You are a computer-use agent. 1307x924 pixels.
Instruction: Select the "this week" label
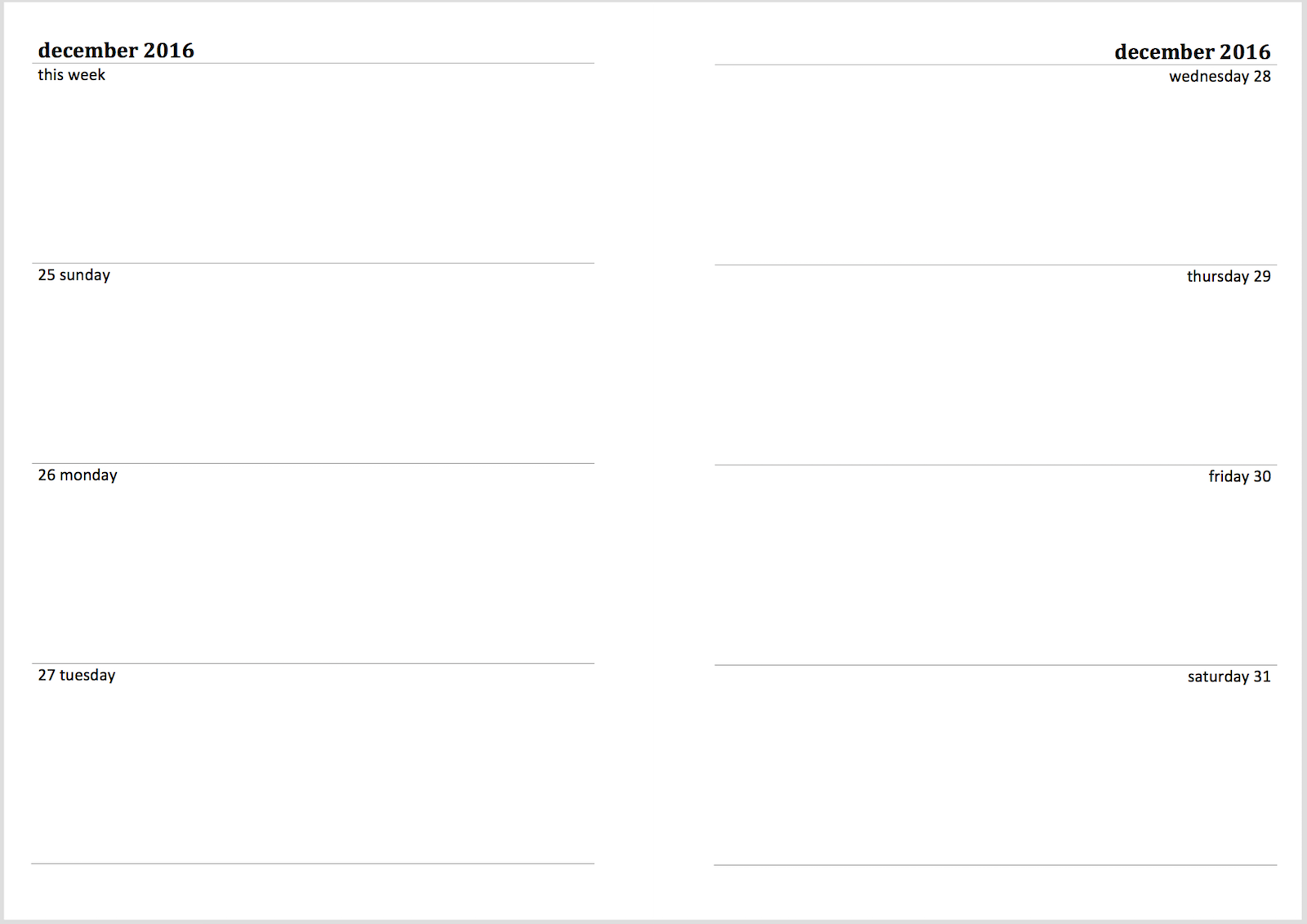(71, 75)
